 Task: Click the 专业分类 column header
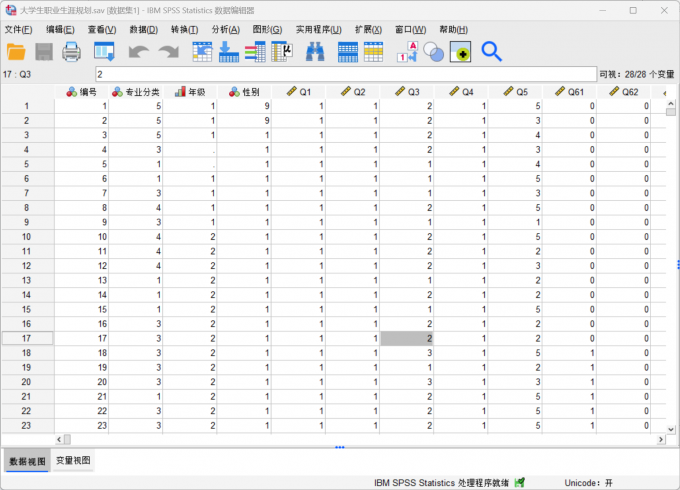[x=136, y=92]
